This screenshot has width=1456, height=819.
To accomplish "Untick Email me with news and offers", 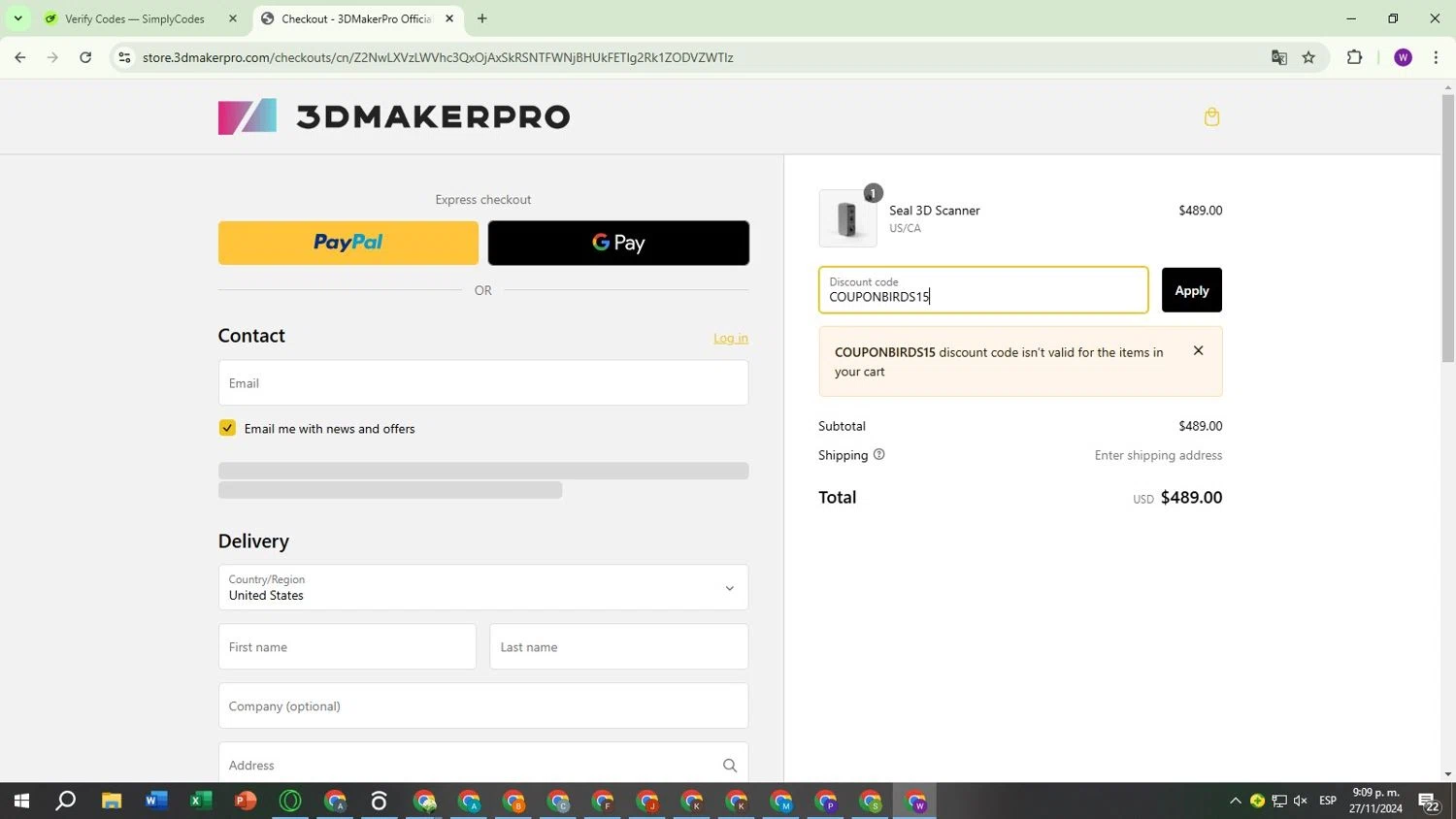I will click(227, 428).
